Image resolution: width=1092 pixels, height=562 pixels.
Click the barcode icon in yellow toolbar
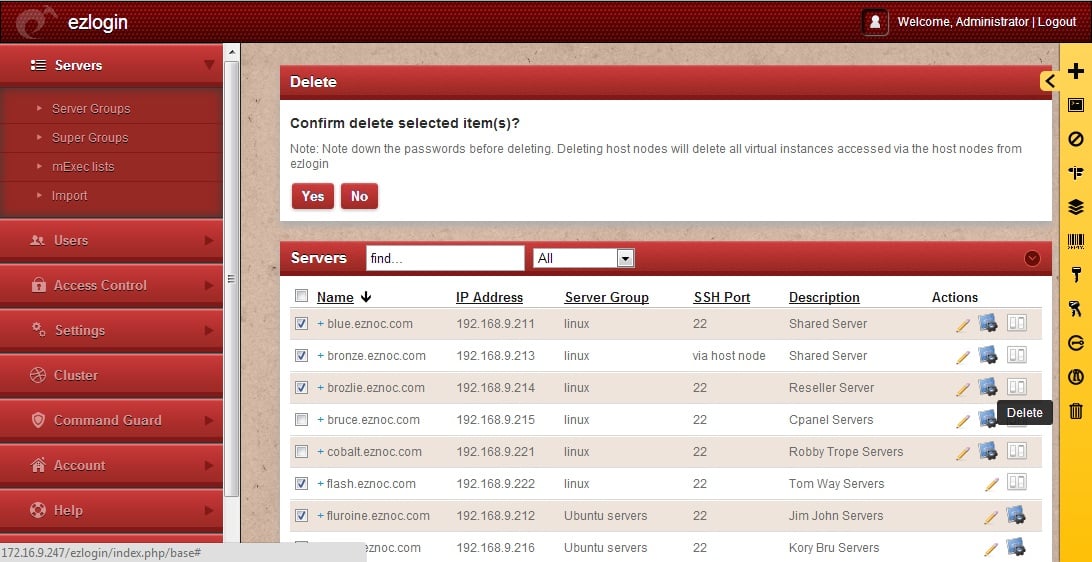pyautogui.click(x=1075, y=241)
